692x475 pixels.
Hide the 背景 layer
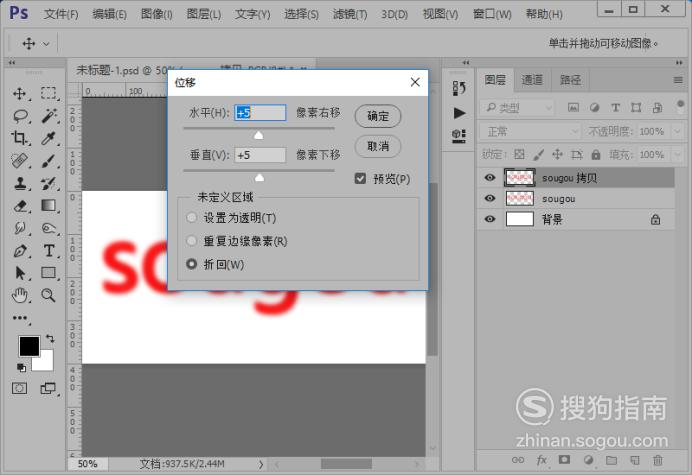[x=489, y=219]
